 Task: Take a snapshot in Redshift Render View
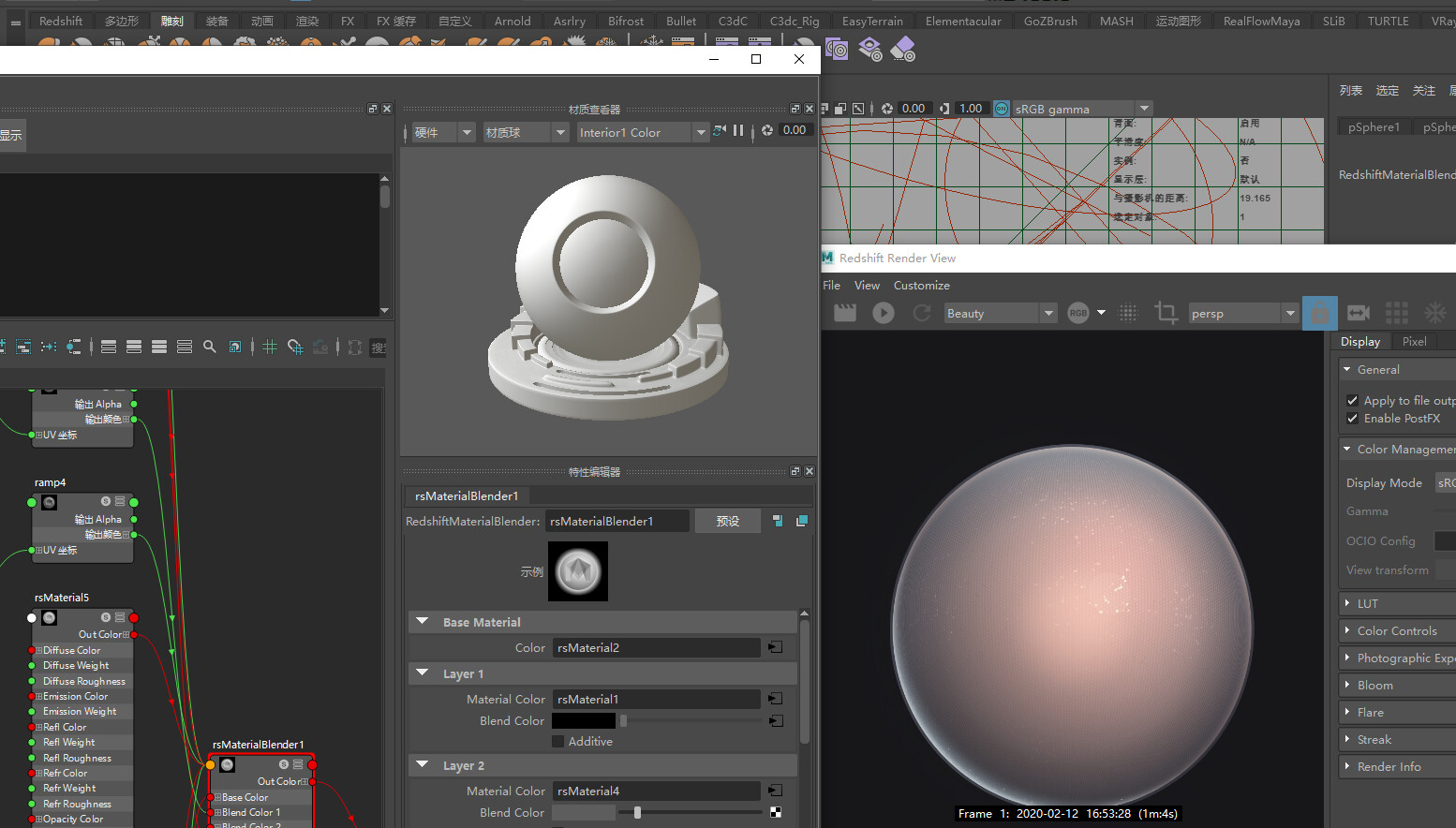[844, 313]
